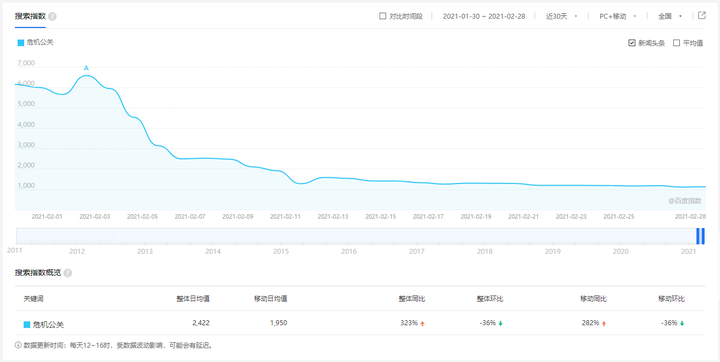Uncheck the 新闻头条 checkbox
The image size is (720, 362).
[632, 43]
